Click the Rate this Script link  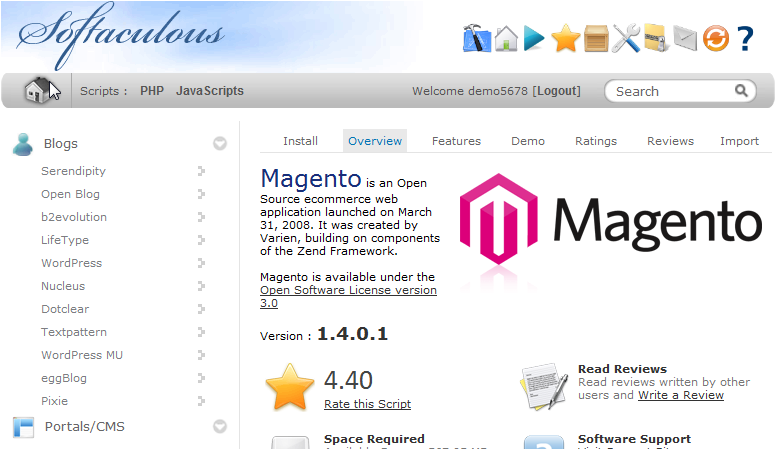pyautogui.click(x=367, y=404)
